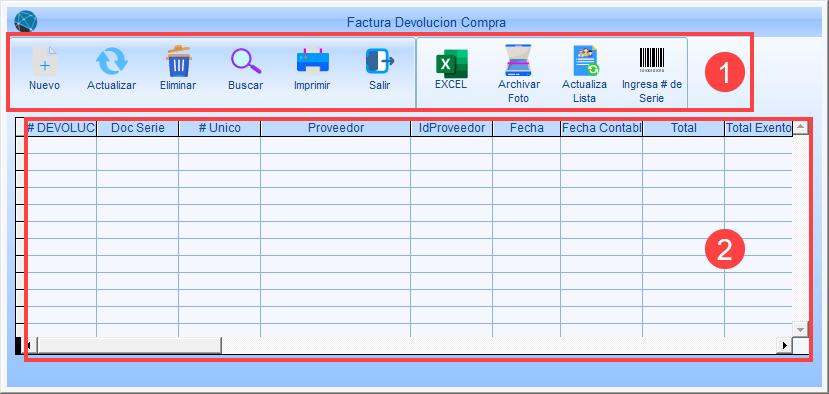
Task: Exit via the Salir icon
Action: pyautogui.click(x=380, y=61)
